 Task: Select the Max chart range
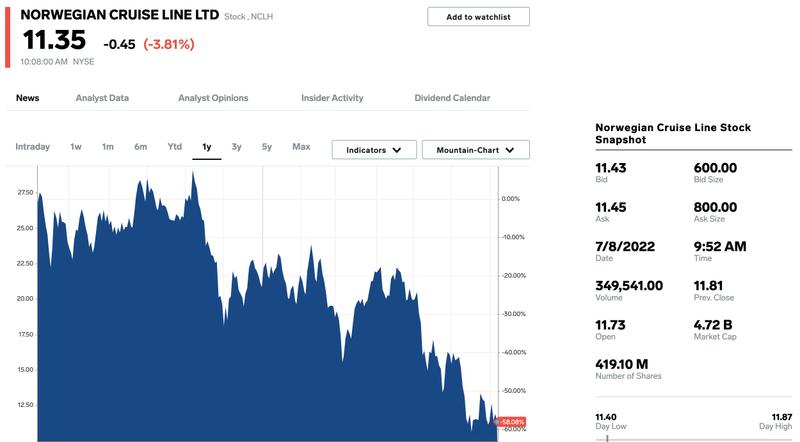click(x=301, y=147)
